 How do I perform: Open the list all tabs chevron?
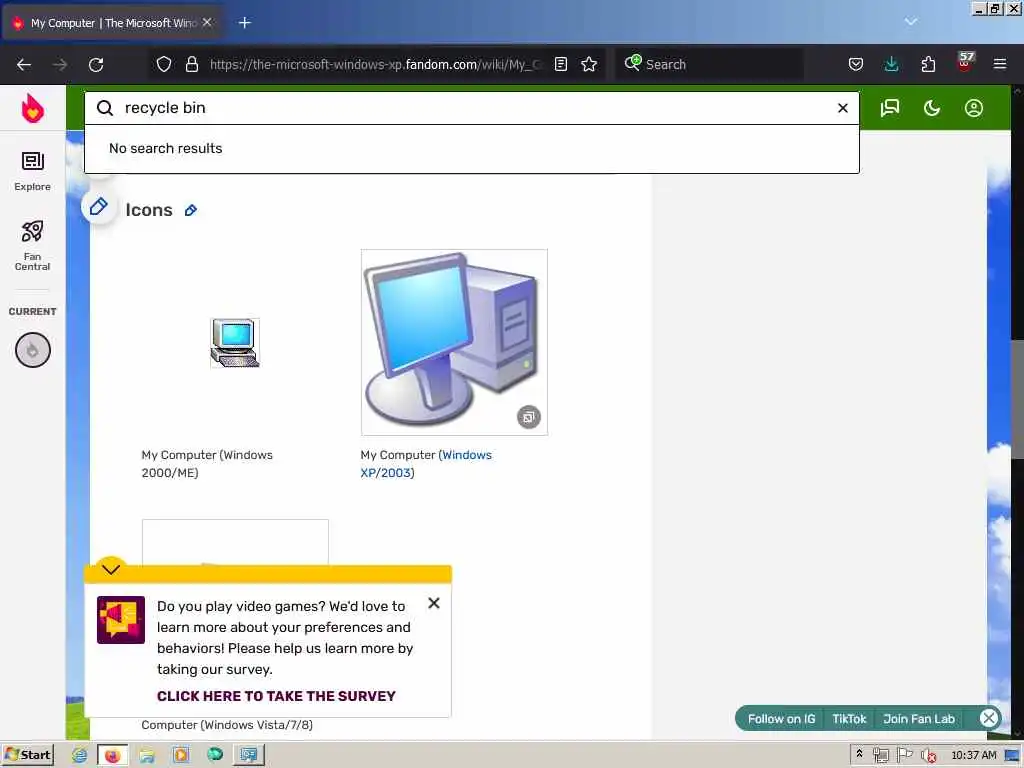911,22
